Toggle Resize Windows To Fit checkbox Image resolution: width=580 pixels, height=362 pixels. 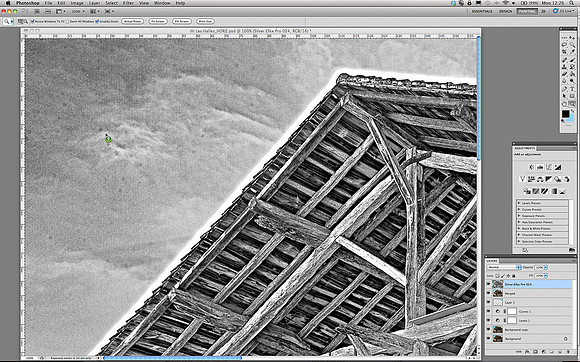pos(32,21)
